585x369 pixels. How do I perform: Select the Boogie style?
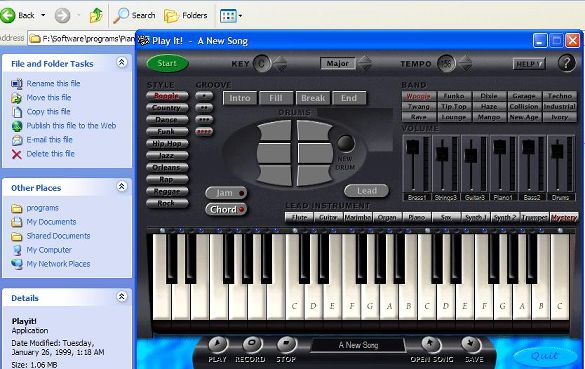[x=167, y=96]
